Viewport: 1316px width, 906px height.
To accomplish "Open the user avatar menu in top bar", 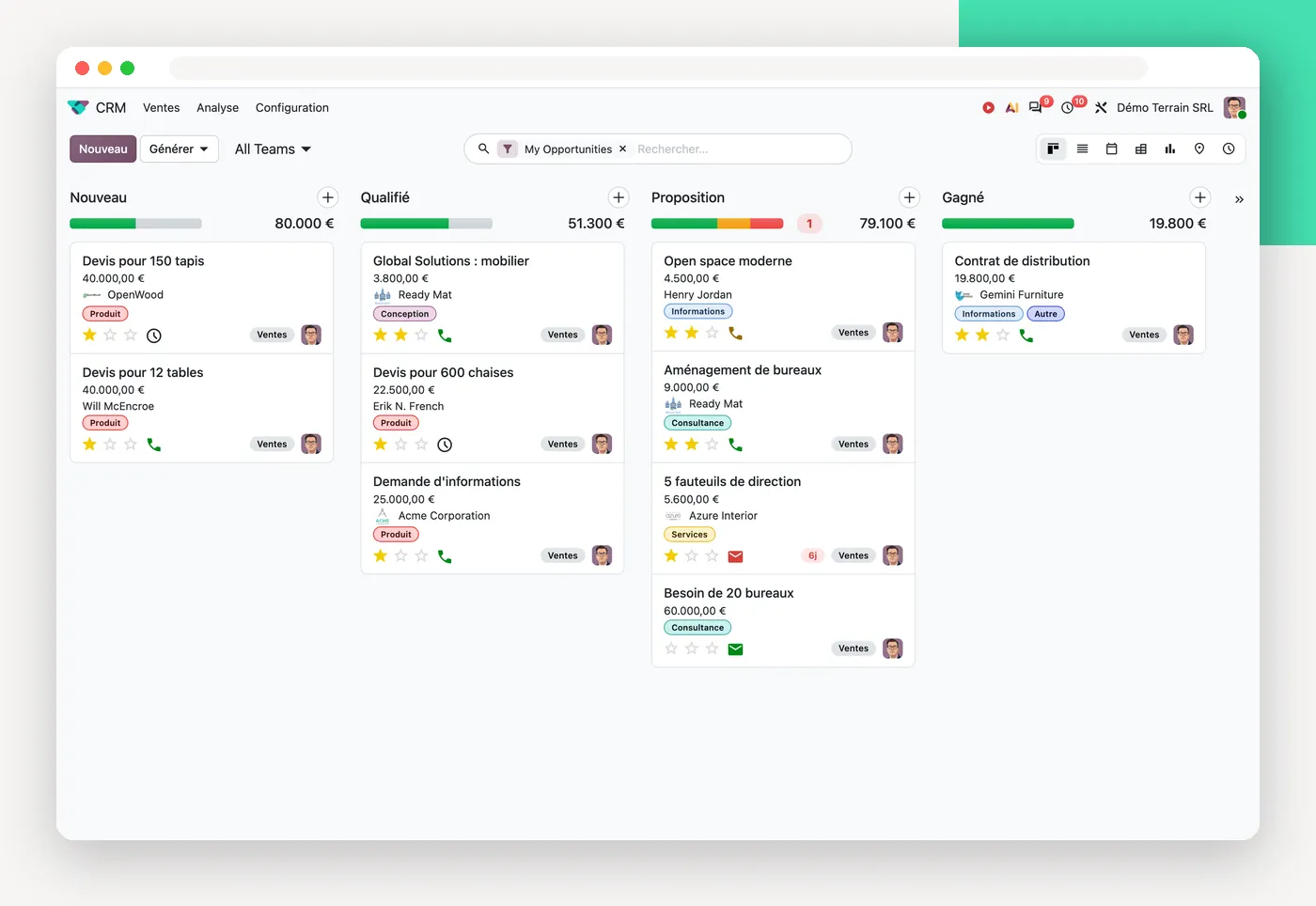I will pos(1235,108).
